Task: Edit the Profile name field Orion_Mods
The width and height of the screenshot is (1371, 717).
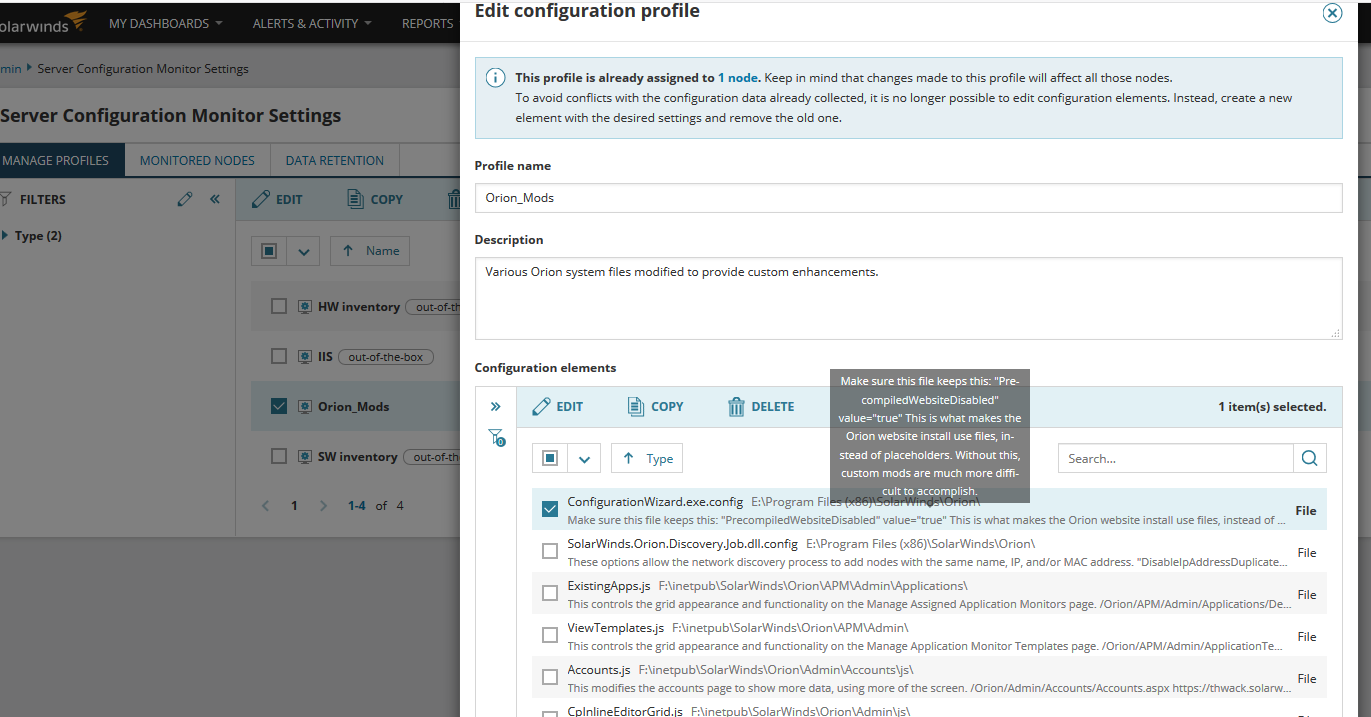Action: point(908,198)
